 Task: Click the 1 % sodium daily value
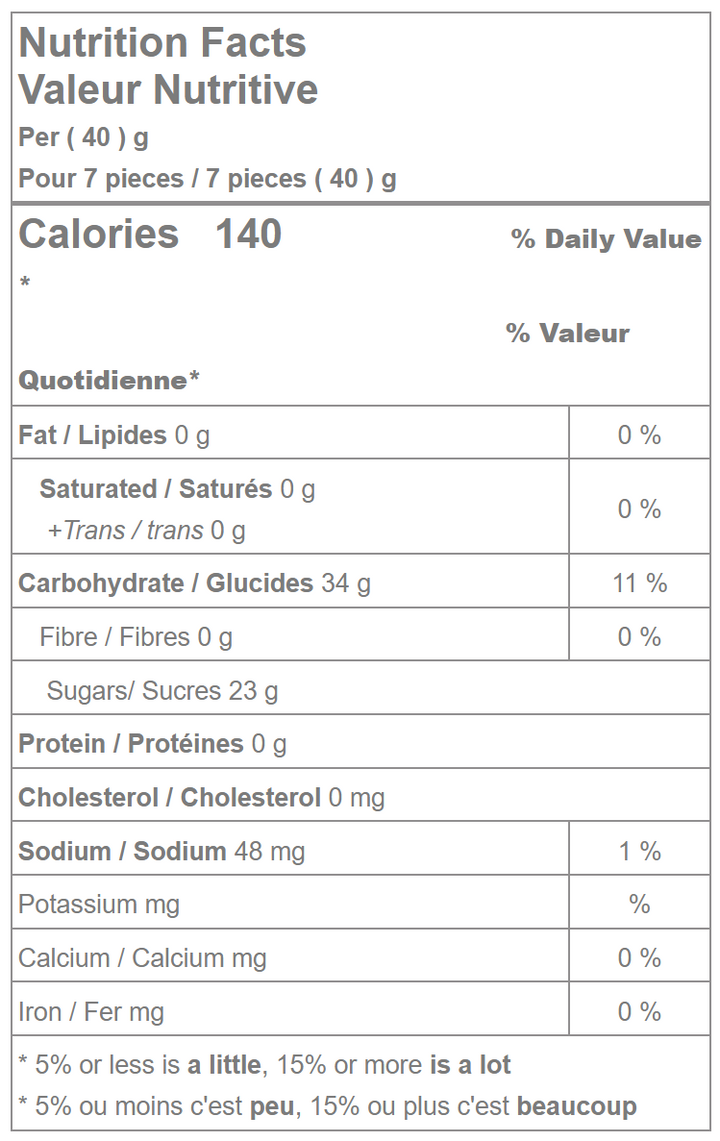[639, 851]
